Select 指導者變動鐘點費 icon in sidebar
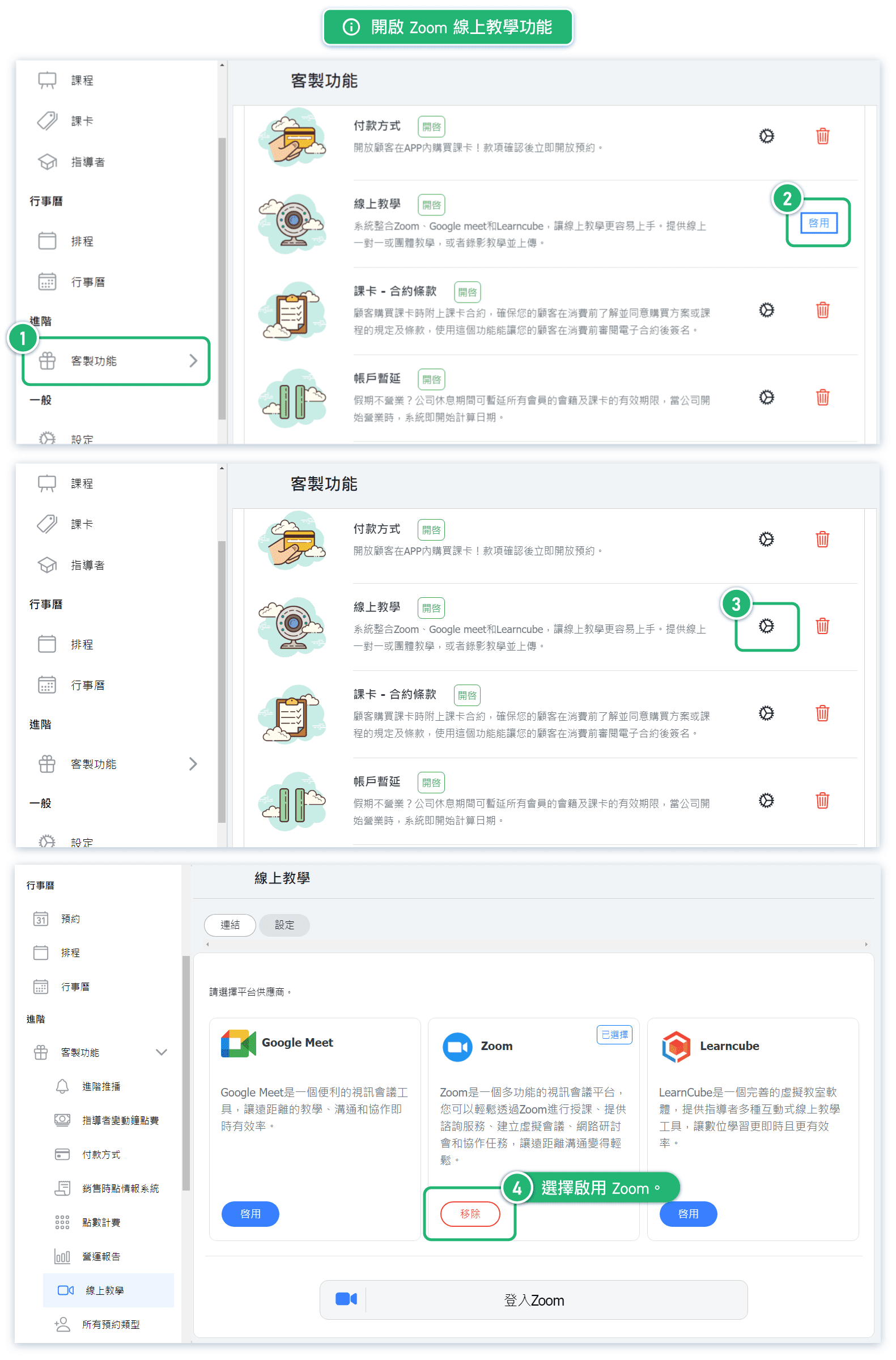This screenshot has width=896, height=1360. pyautogui.click(x=62, y=1120)
